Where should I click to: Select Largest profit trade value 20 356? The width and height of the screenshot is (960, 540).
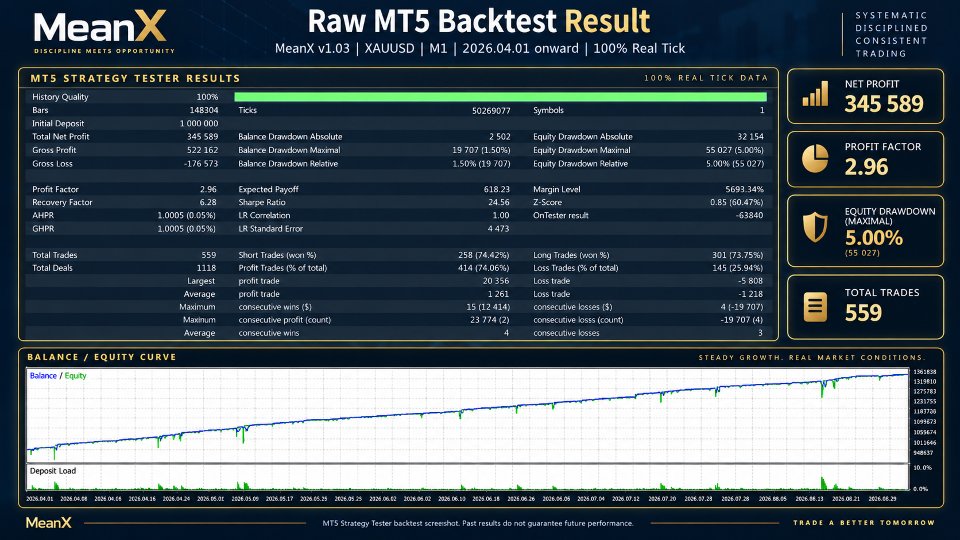[496, 281]
